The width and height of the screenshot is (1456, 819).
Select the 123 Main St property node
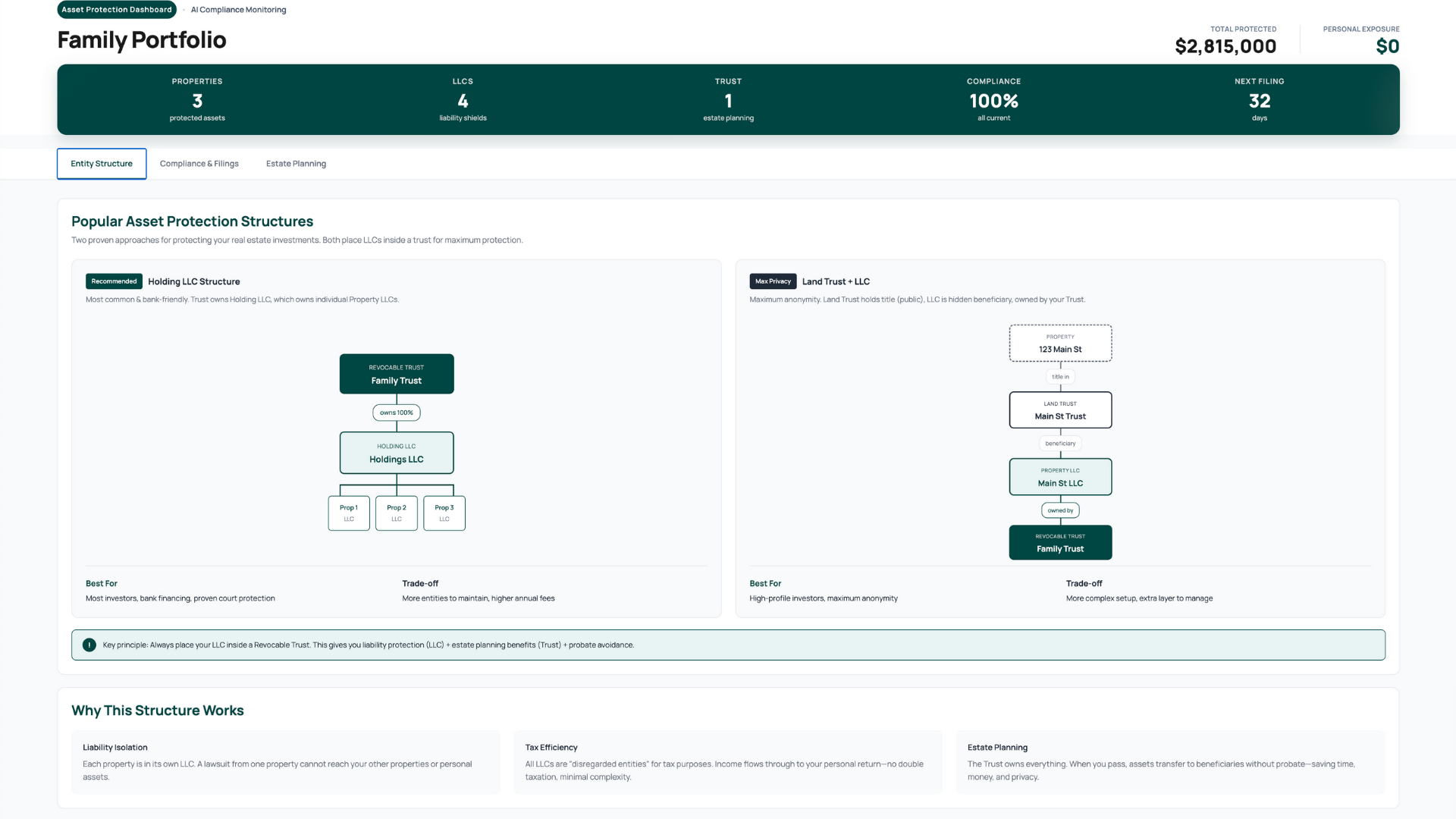click(x=1060, y=344)
